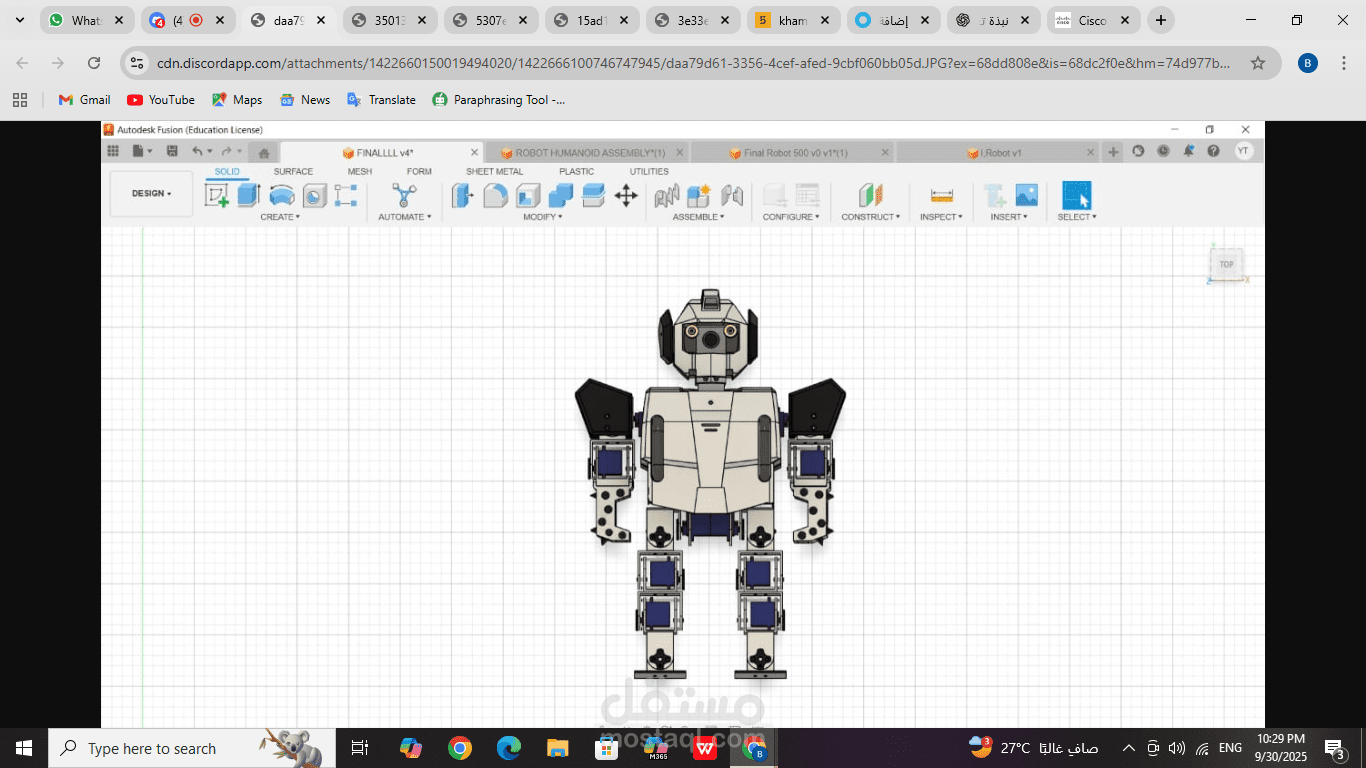Select the Extrude tool in Create group

(249, 195)
